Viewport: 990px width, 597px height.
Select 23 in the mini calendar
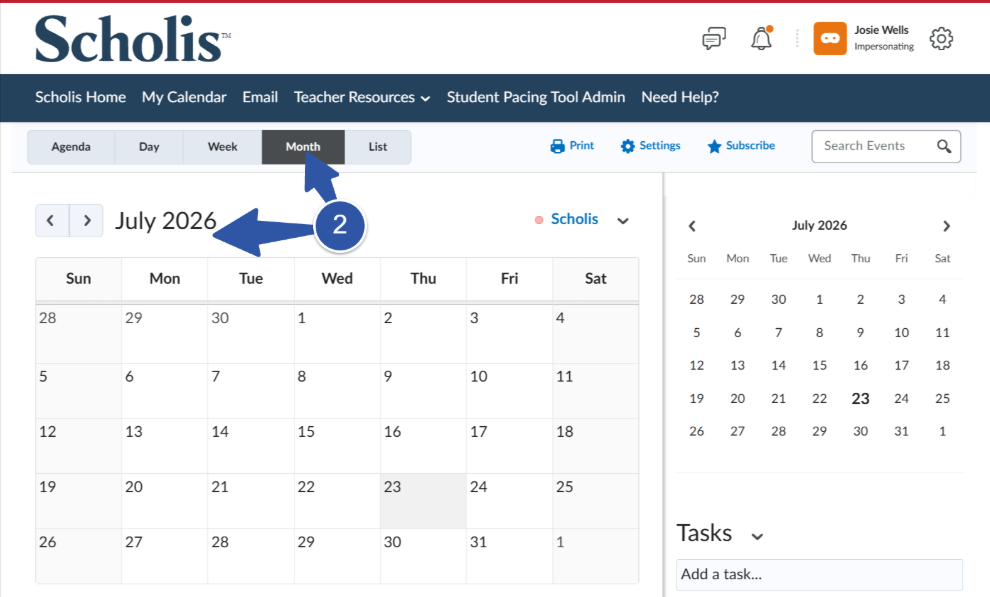861,399
